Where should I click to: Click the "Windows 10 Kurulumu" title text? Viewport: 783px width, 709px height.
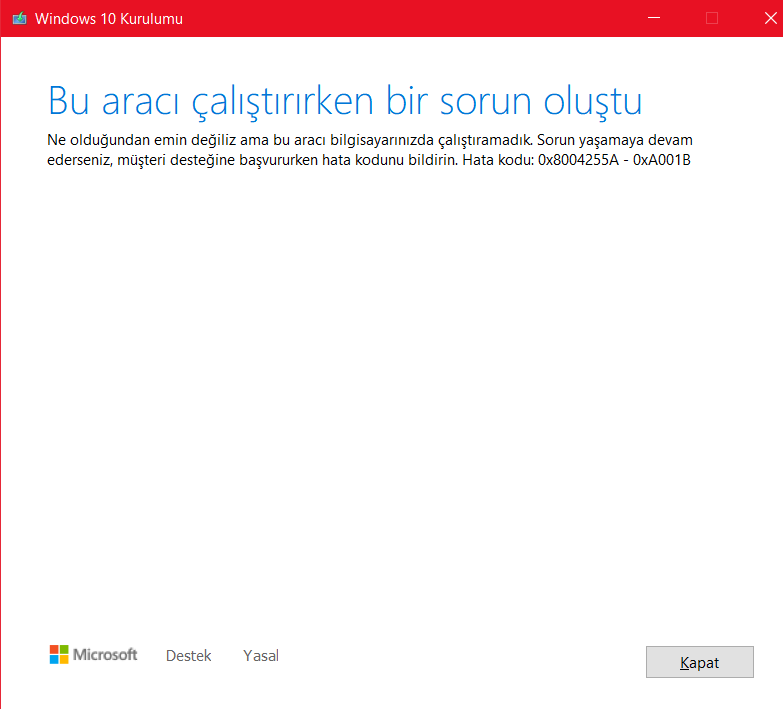pos(109,19)
